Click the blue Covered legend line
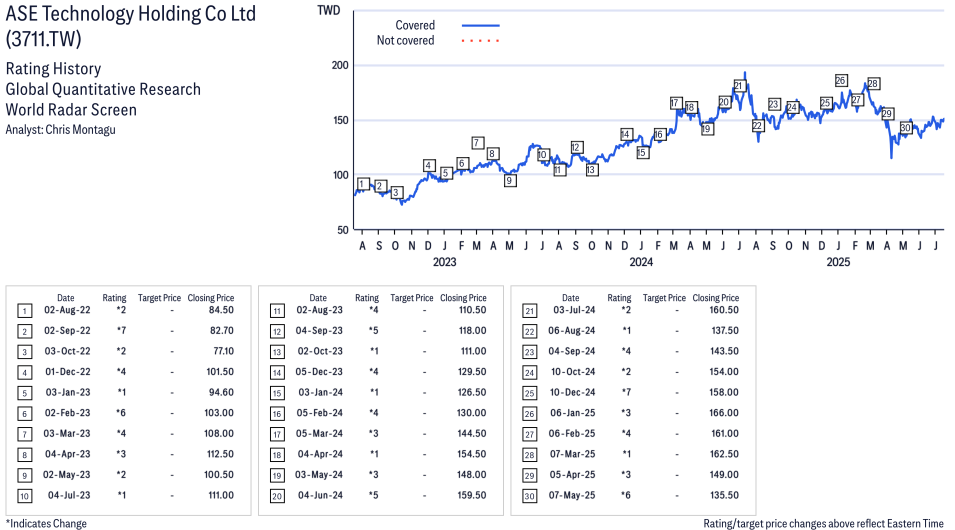This screenshot has height=530, width=955. [x=481, y=25]
